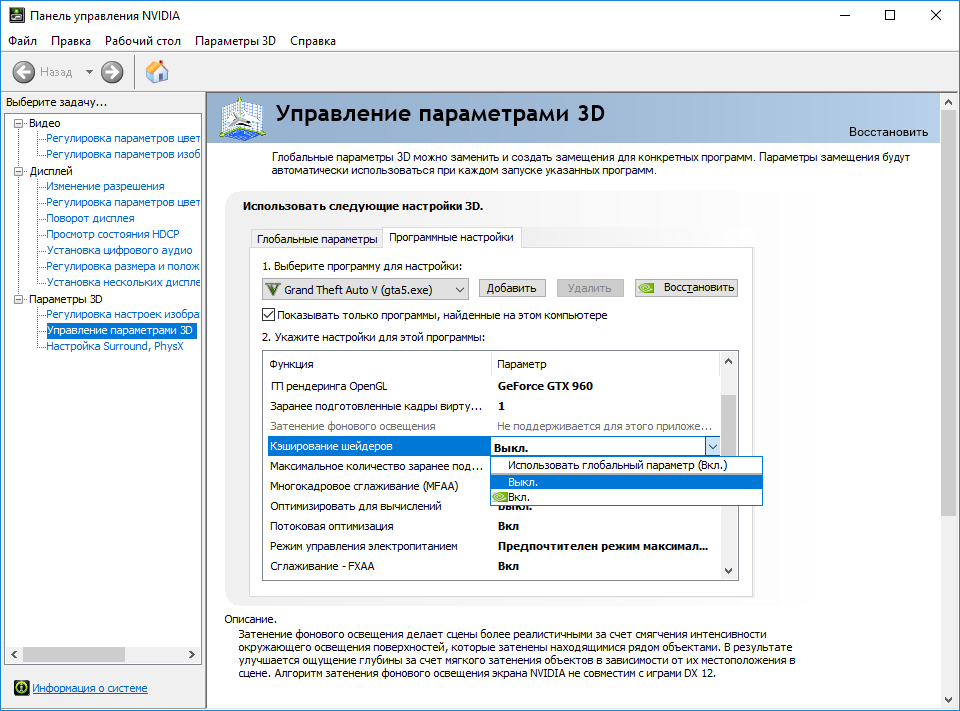Click the Forward arrow icon
This screenshot has width=960, height=711.
tap(112, 72)
